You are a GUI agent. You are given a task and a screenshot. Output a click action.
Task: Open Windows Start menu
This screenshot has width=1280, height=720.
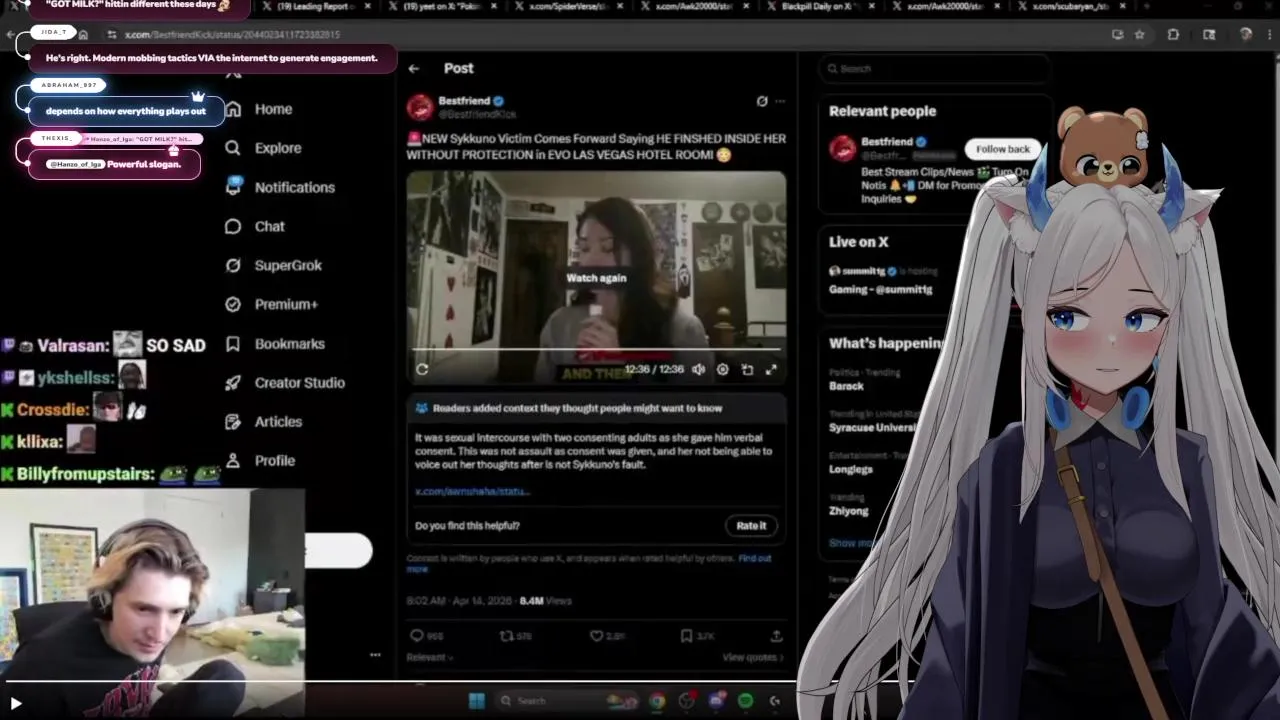click(477, 701)
